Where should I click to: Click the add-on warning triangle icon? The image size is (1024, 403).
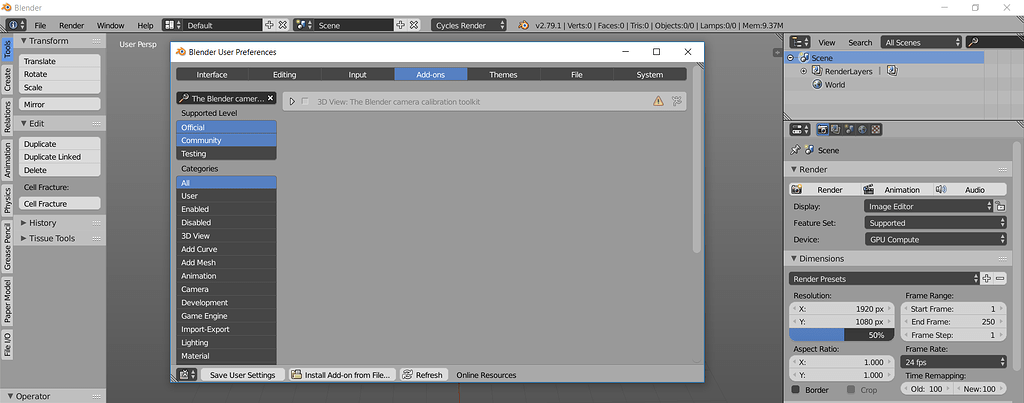click(x=658, y=101)
